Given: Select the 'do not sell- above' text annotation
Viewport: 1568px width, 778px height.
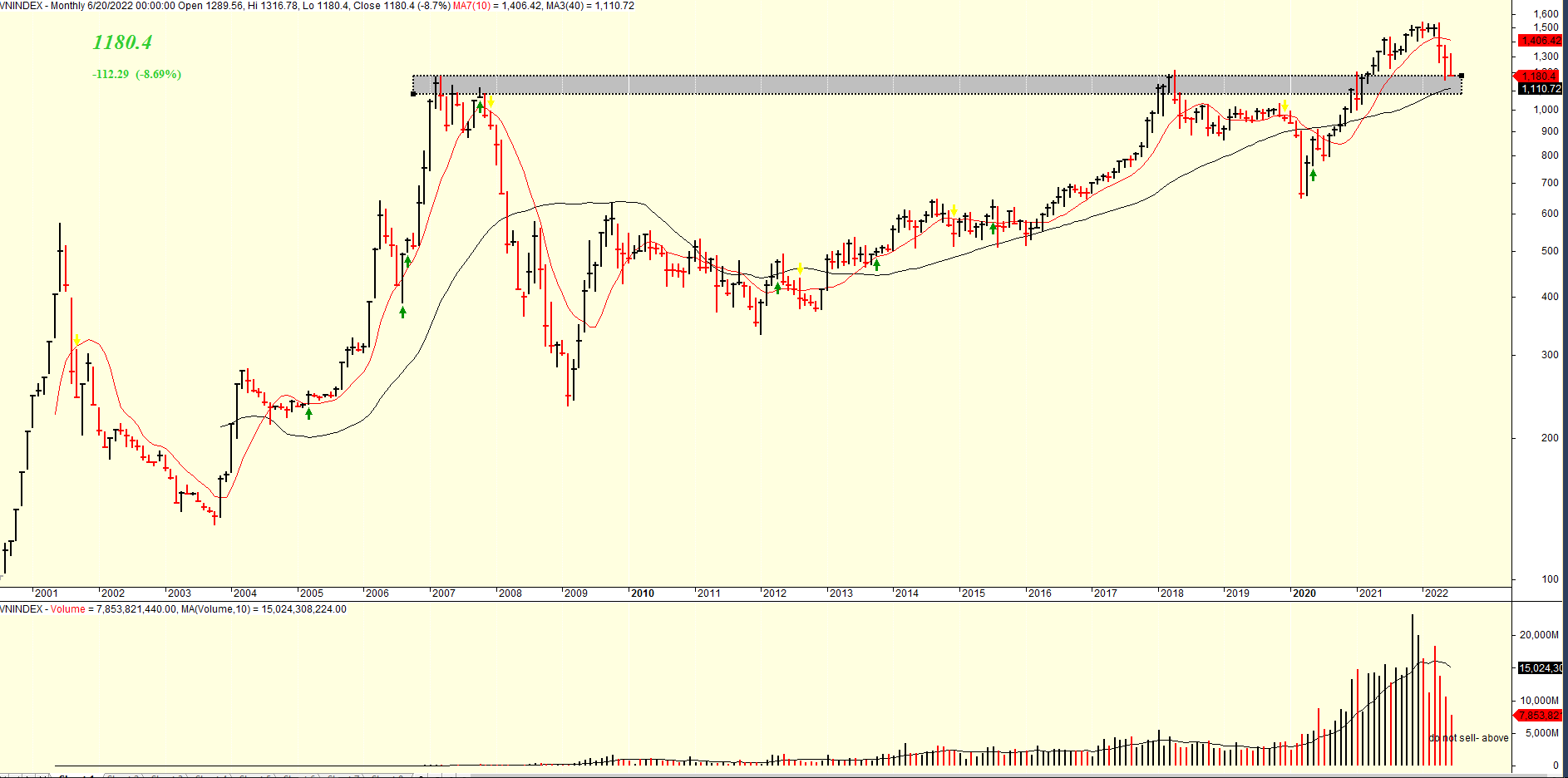Looking at the screenshot, I should click(x=1468, y=738).
